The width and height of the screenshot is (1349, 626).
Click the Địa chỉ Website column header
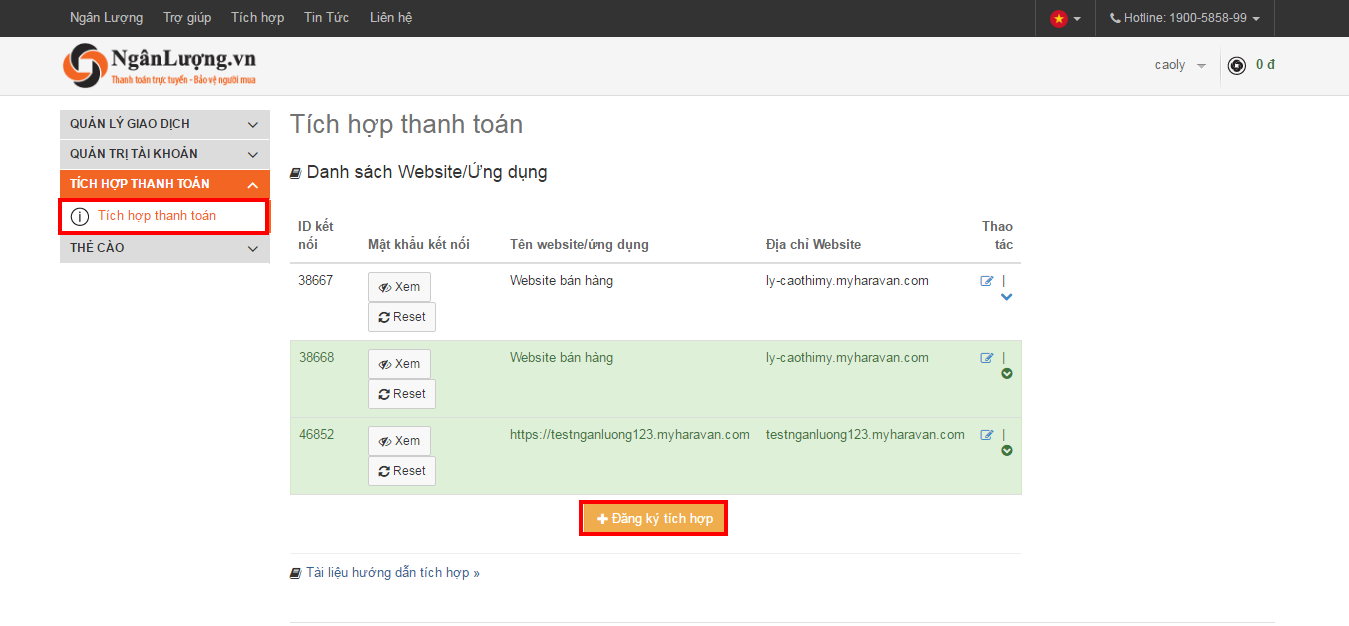(813, 245)
